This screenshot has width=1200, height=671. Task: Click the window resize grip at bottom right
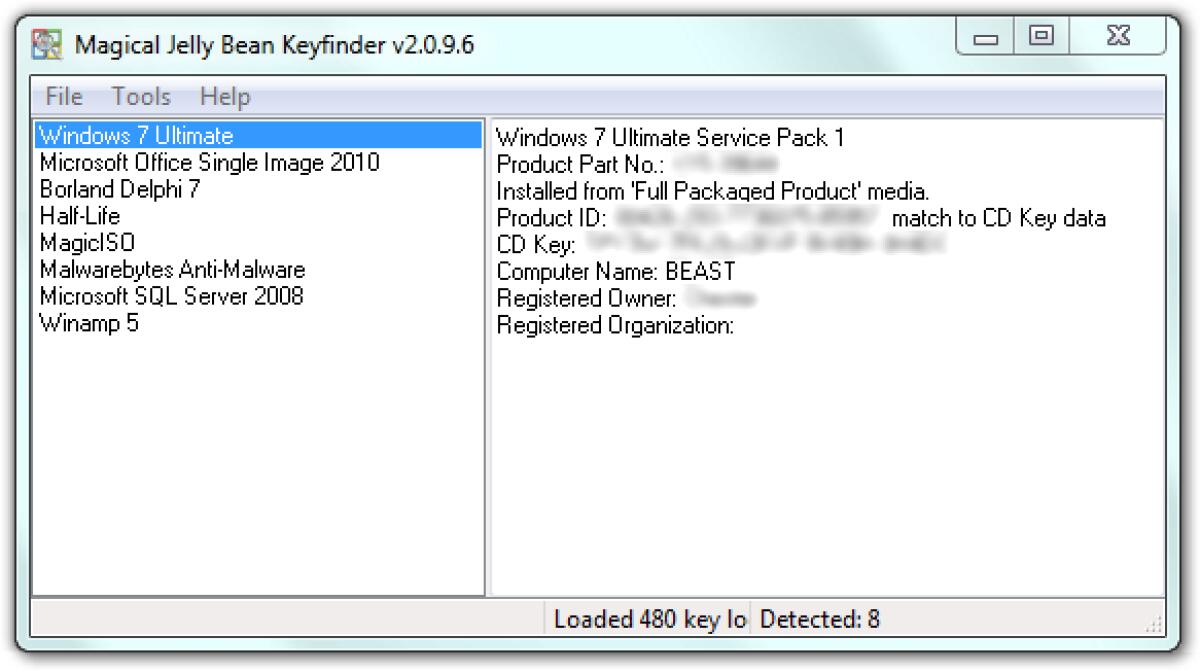(1155, 626)
